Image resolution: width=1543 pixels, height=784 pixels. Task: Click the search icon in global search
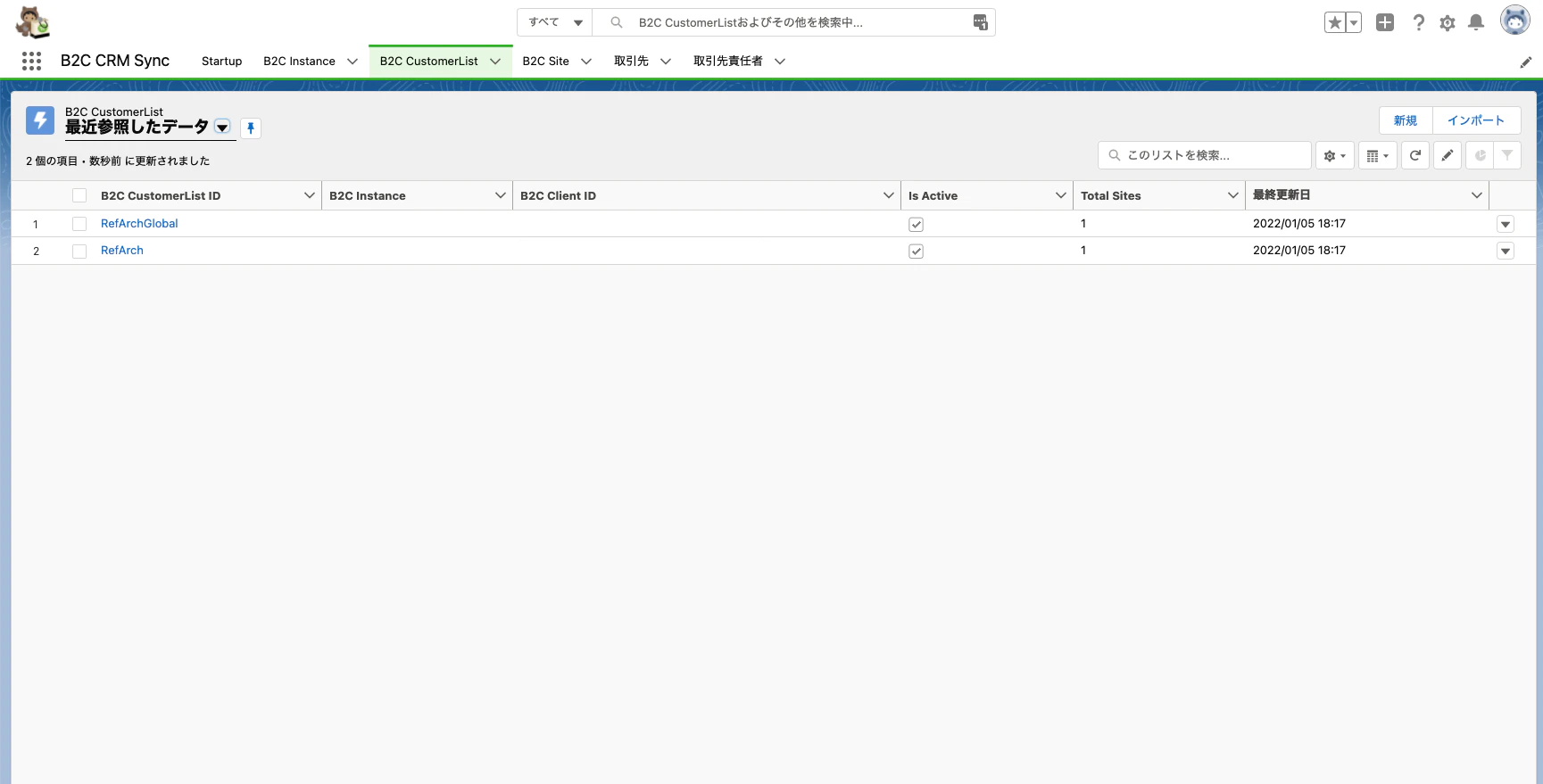pos(617,22)
